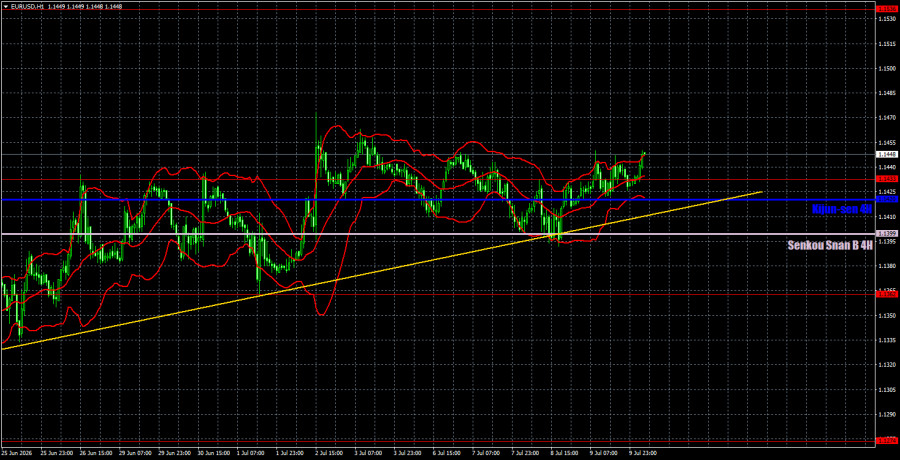
Task: Click the 1.1274 bottom red price tag
Action: point(887,440)
